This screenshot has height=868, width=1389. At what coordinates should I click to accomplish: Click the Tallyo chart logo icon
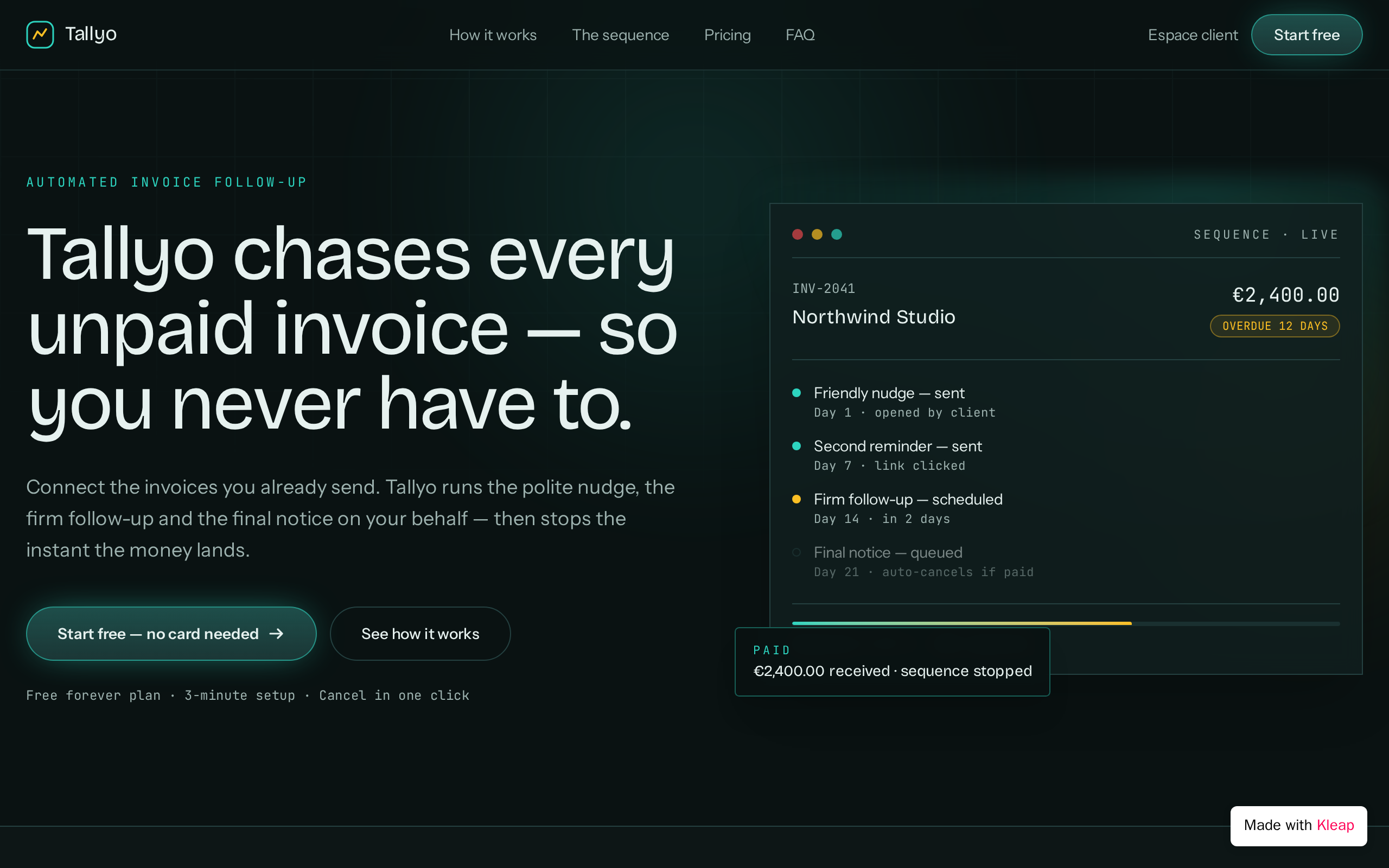pos(40,34)
